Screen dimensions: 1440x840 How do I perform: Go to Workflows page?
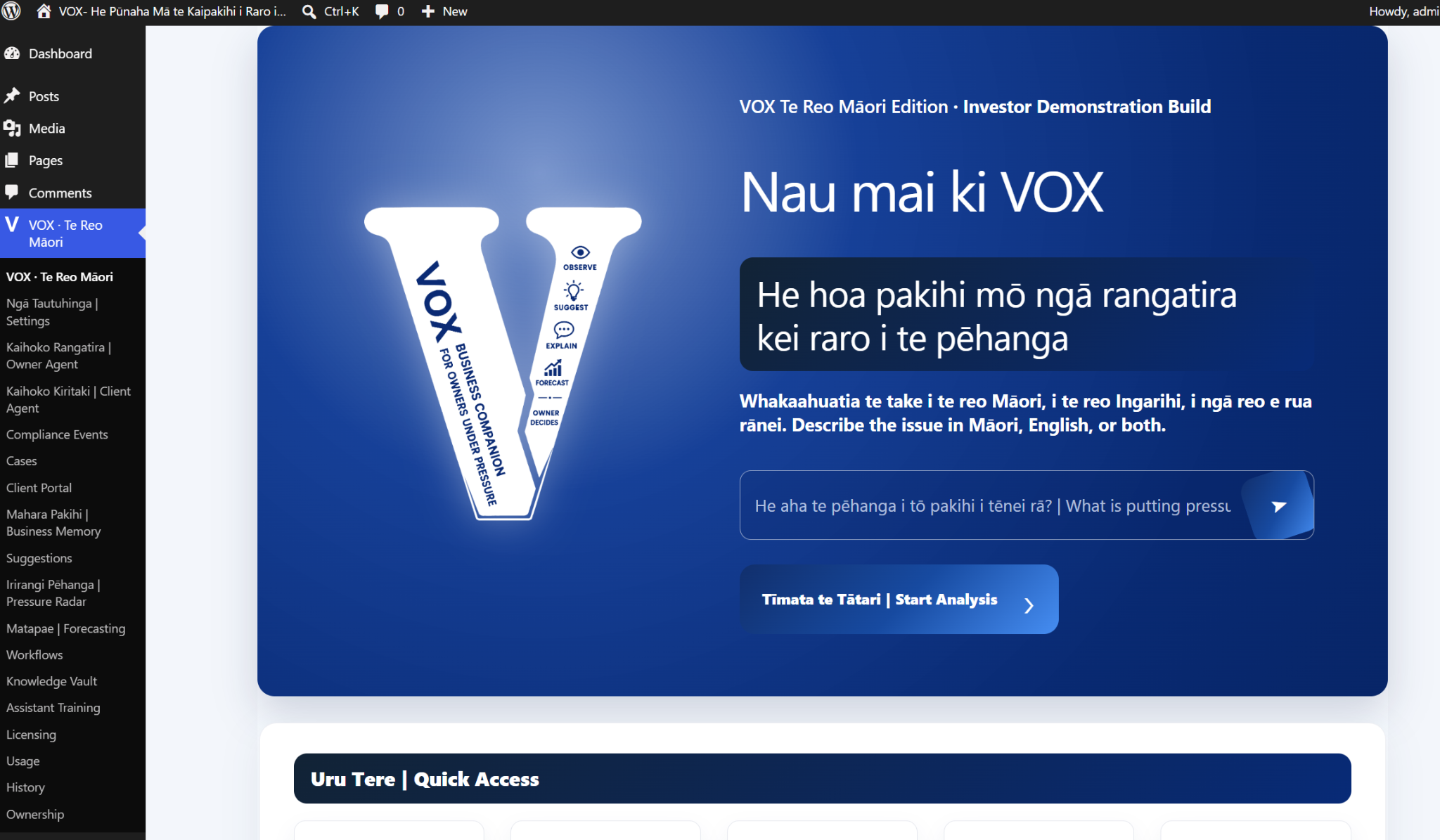point(34,654)
